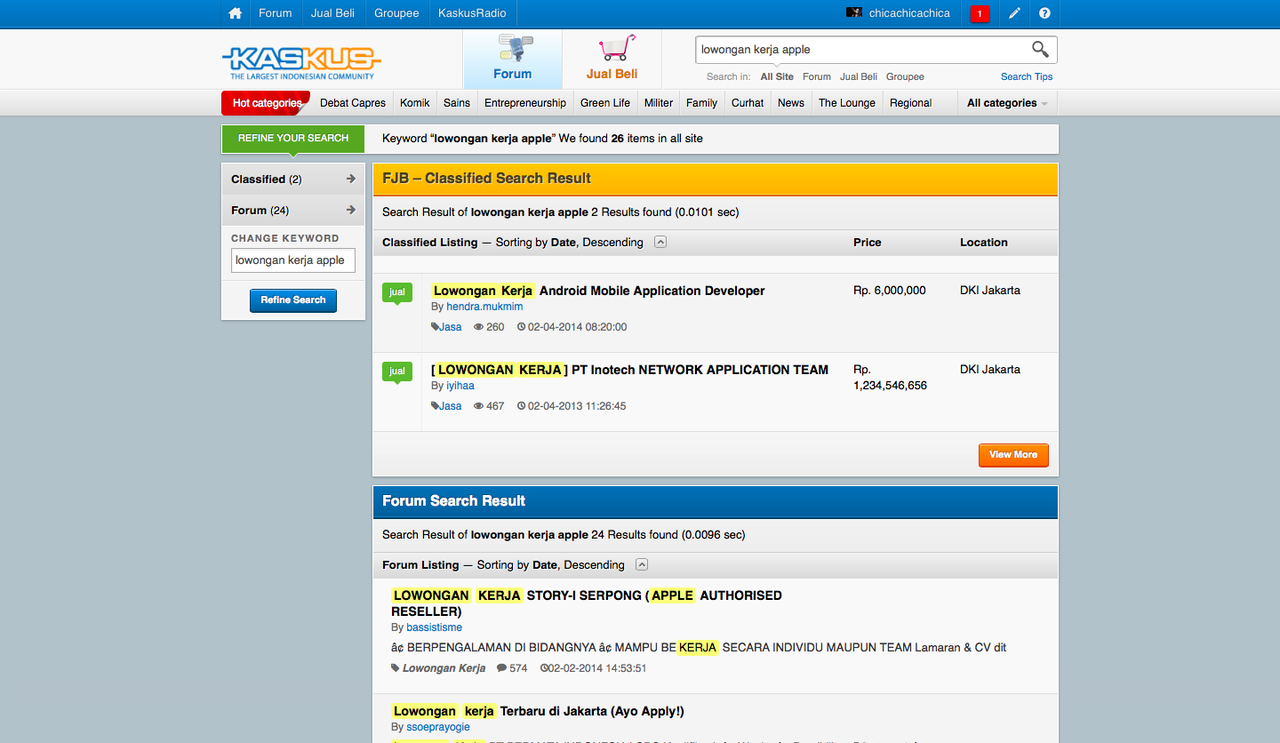
Task: Open The Lounge category
Action: [847, 103]
